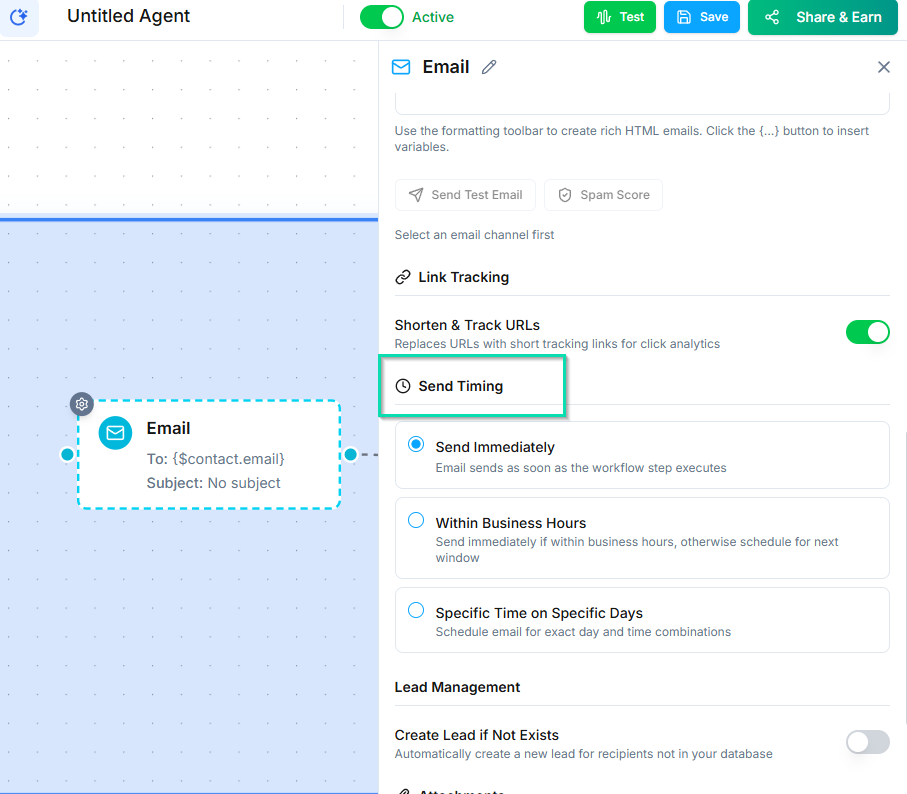907x794 pixels.
Task: Select Send Immediately radio option
Action: click(x=416, y=446)
